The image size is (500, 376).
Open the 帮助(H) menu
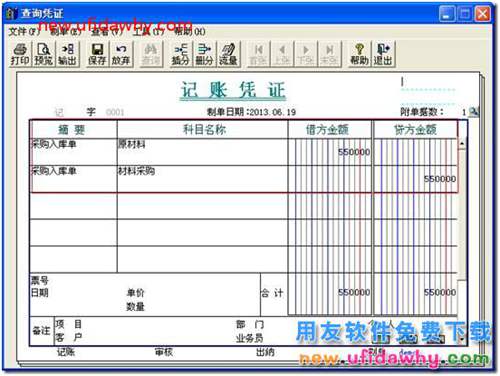point(190,32)
